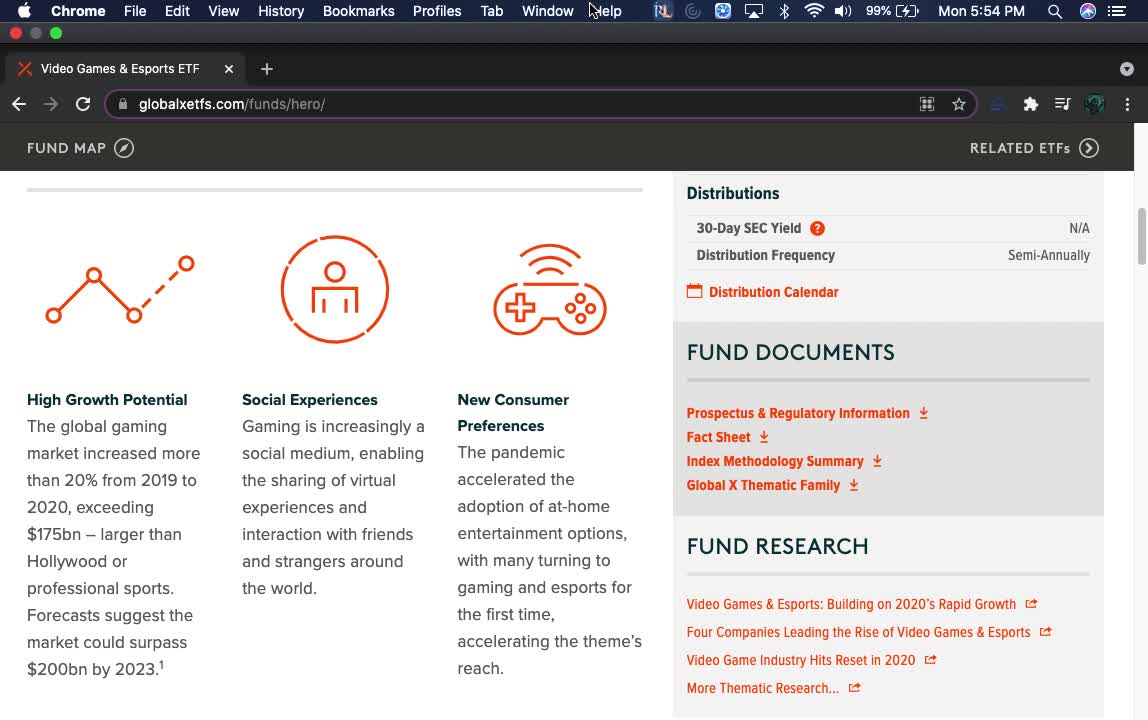Click the Chrome profile avatar
Viewport: 1148px width, 720px height.
coord(1095,104)
